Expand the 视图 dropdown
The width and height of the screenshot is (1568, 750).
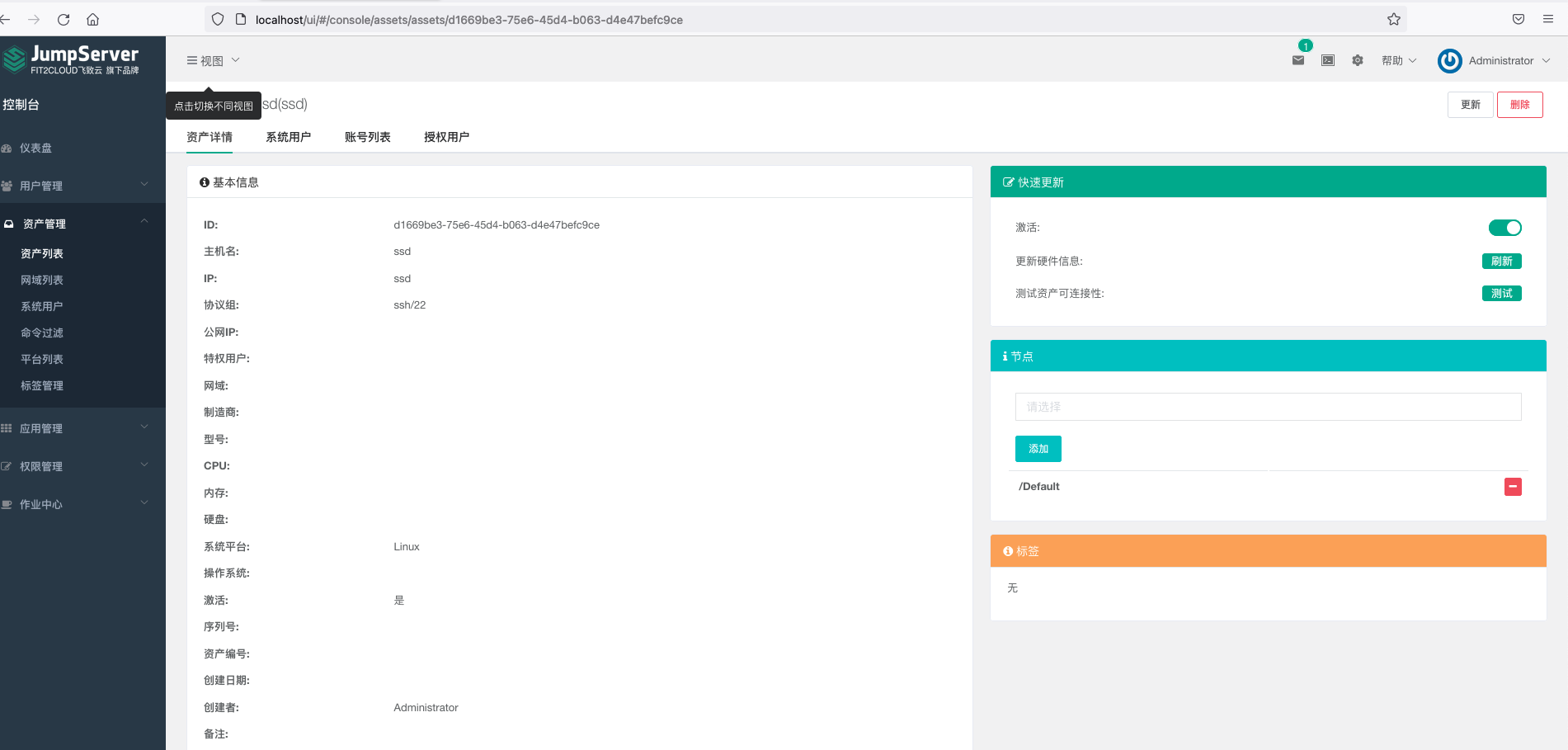pos(214,60)
